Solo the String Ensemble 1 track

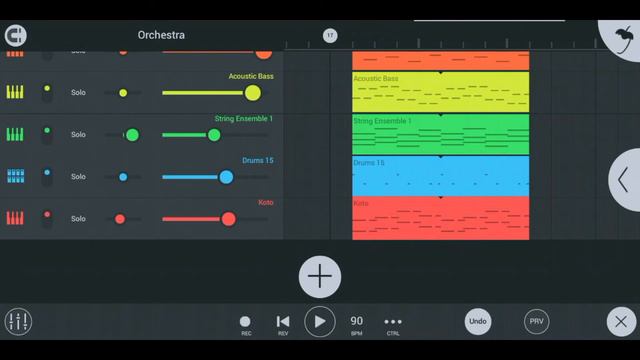[x=78, y=135]
